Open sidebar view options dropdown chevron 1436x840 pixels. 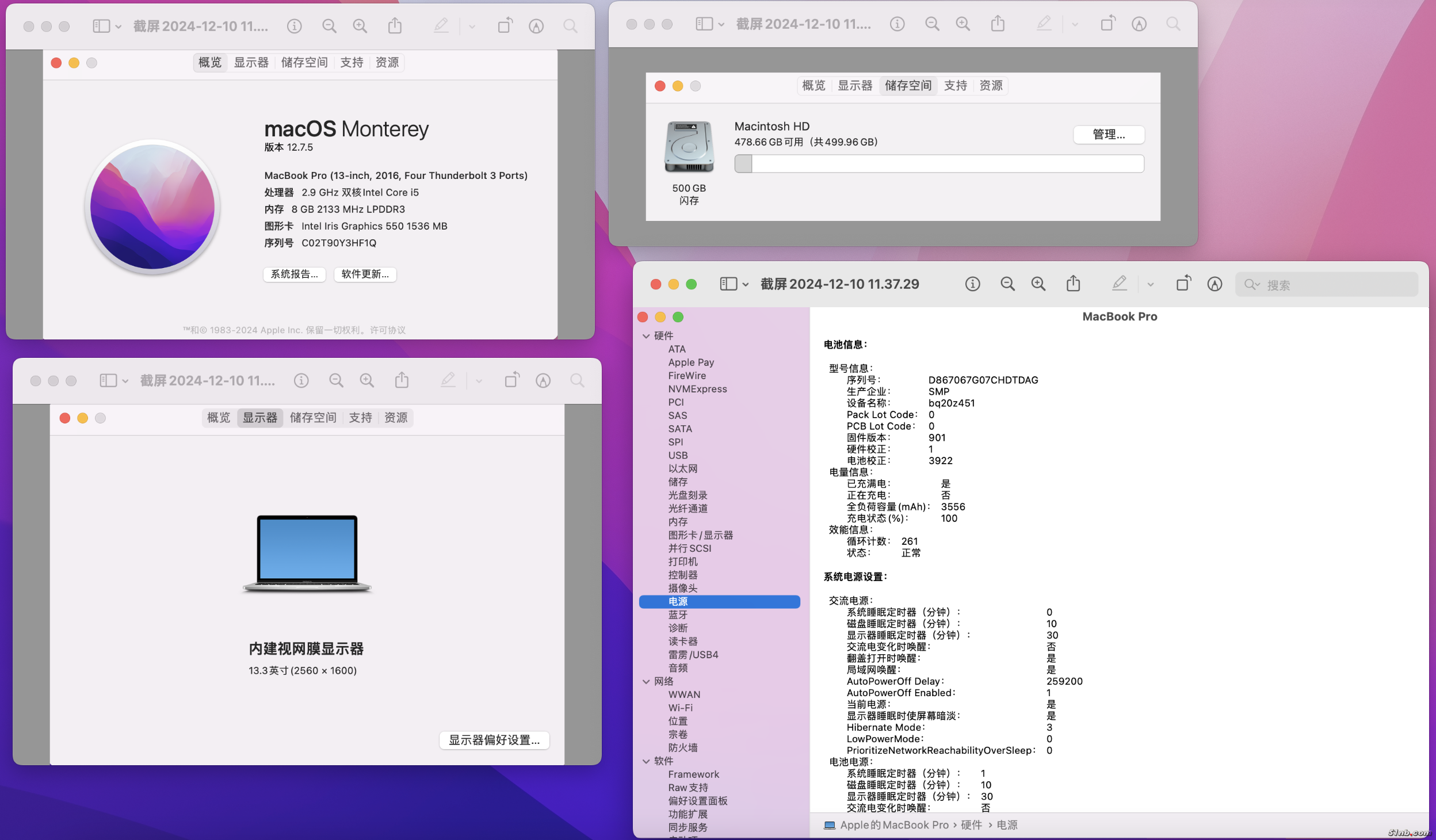click(746, 285)
